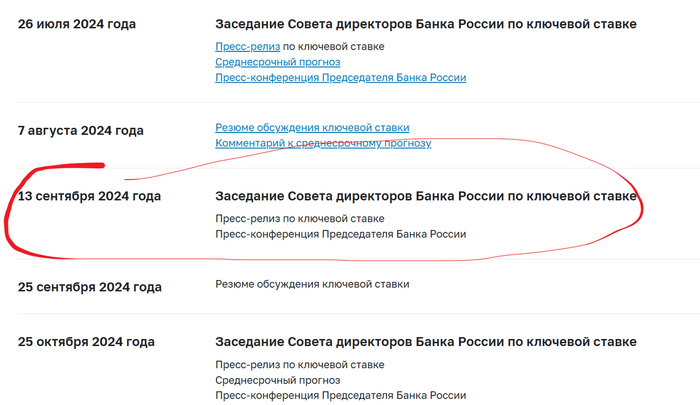This screenshot has width=700, height=405.
Task: Click the 13 September Пресс-конференция Председателя text
Action: point(341,234)
